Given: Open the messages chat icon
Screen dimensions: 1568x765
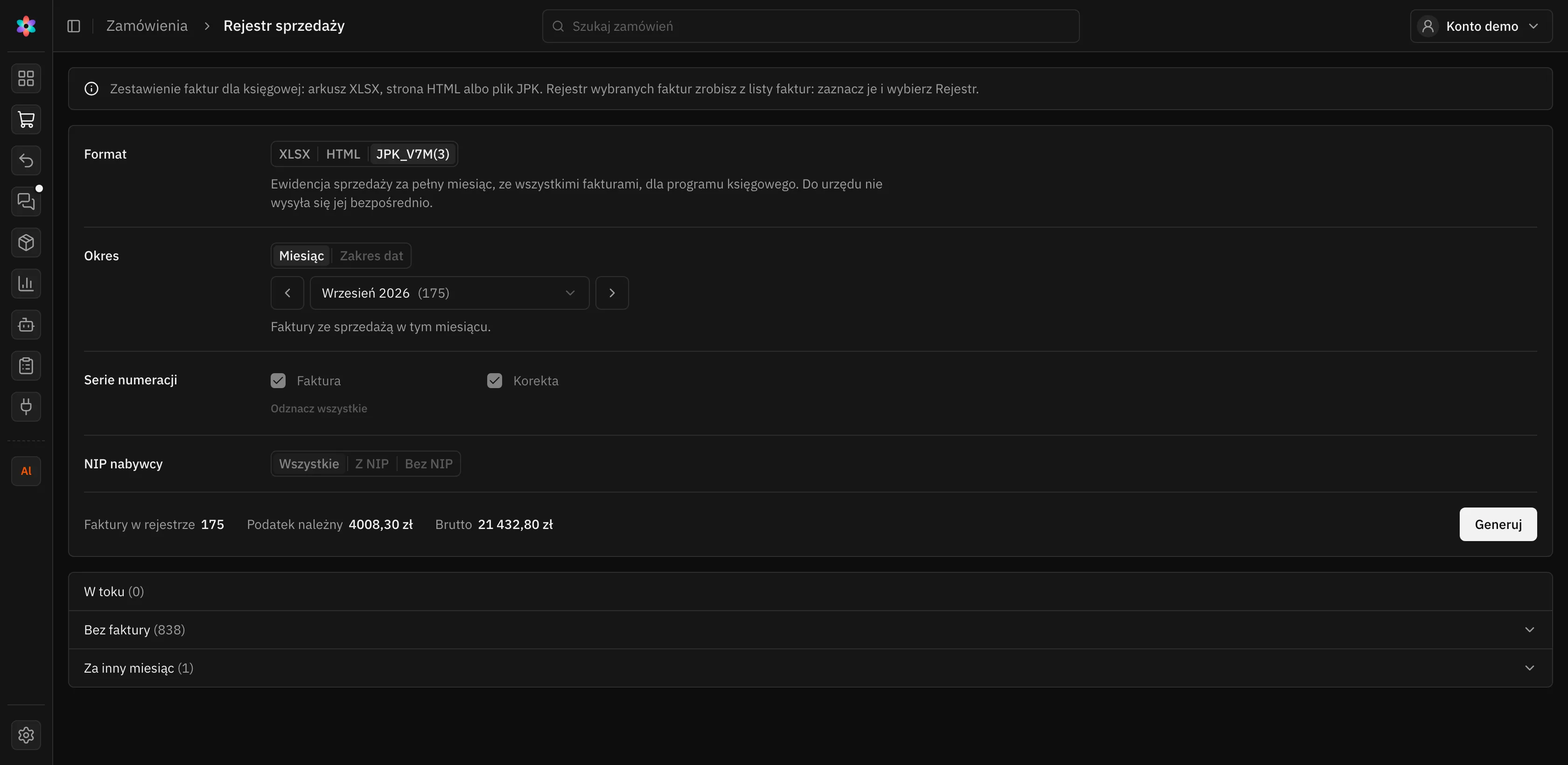Looking at the screenshot, I should (x=26, y=202).
